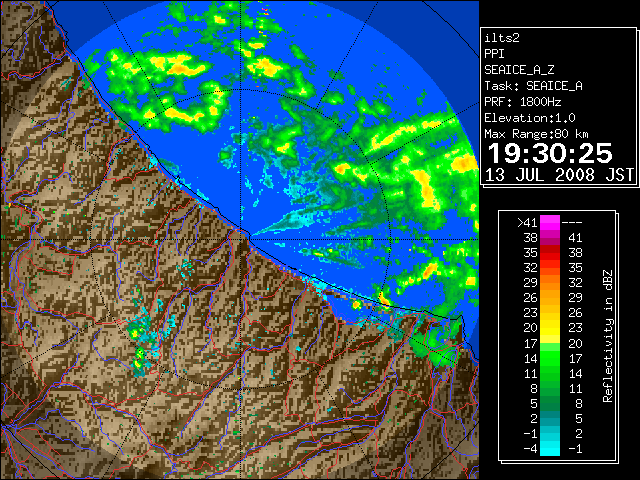Viewport: 640px width, 480px height.
Task: Click the 'Task: SEAICE_A' line
Action: [x=533, y=86]
